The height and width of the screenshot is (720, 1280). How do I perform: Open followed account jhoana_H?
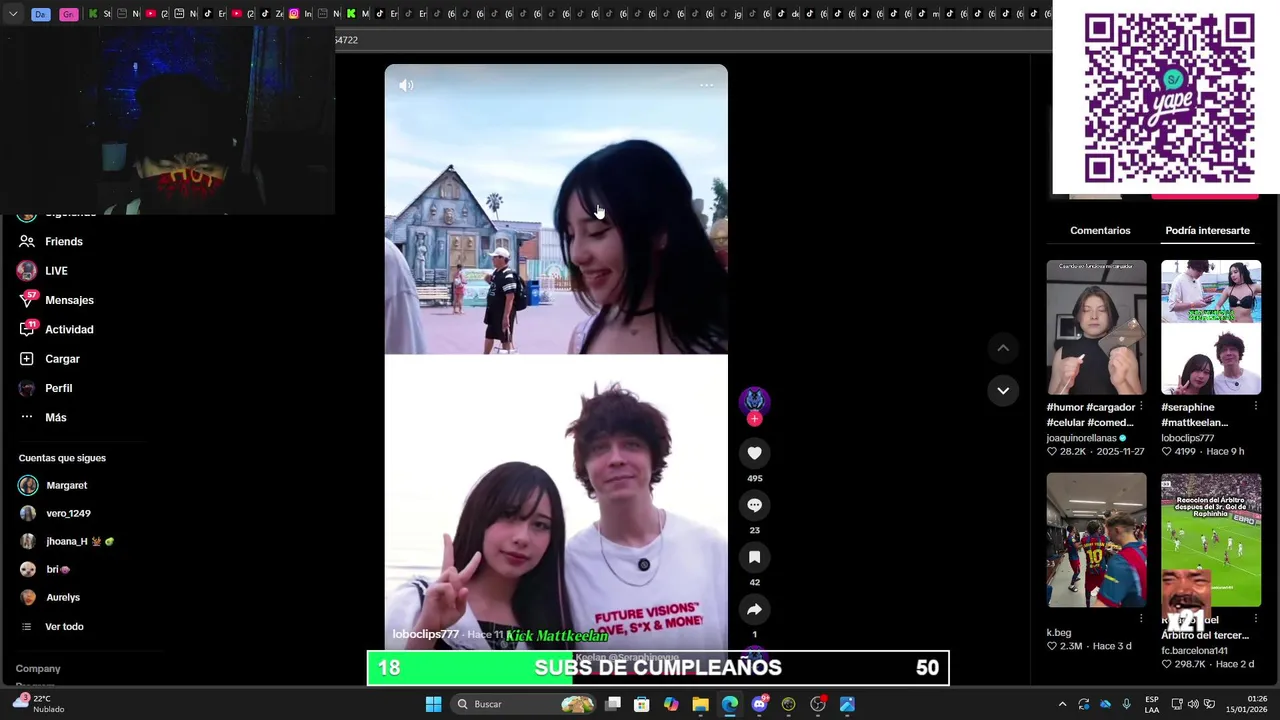click(80, 541)
